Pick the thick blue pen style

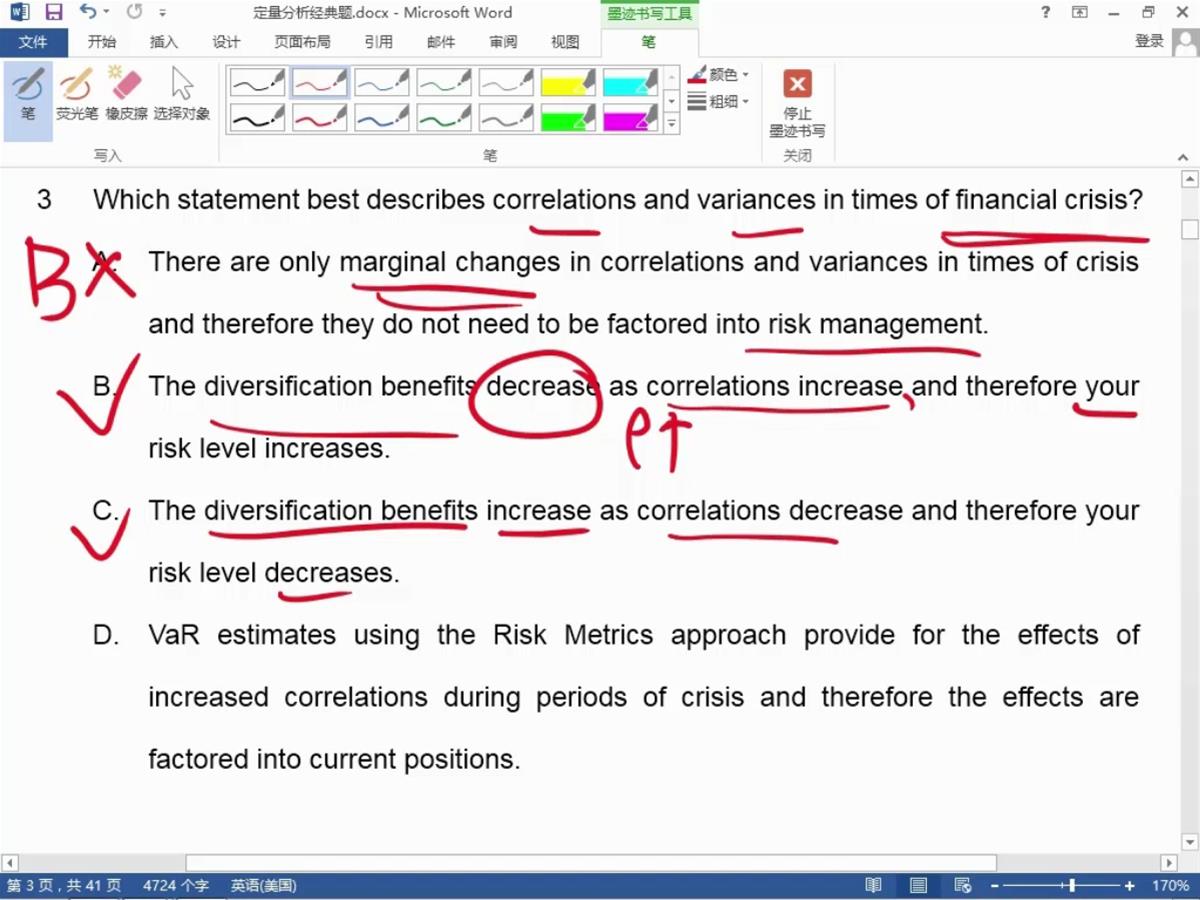382,118
